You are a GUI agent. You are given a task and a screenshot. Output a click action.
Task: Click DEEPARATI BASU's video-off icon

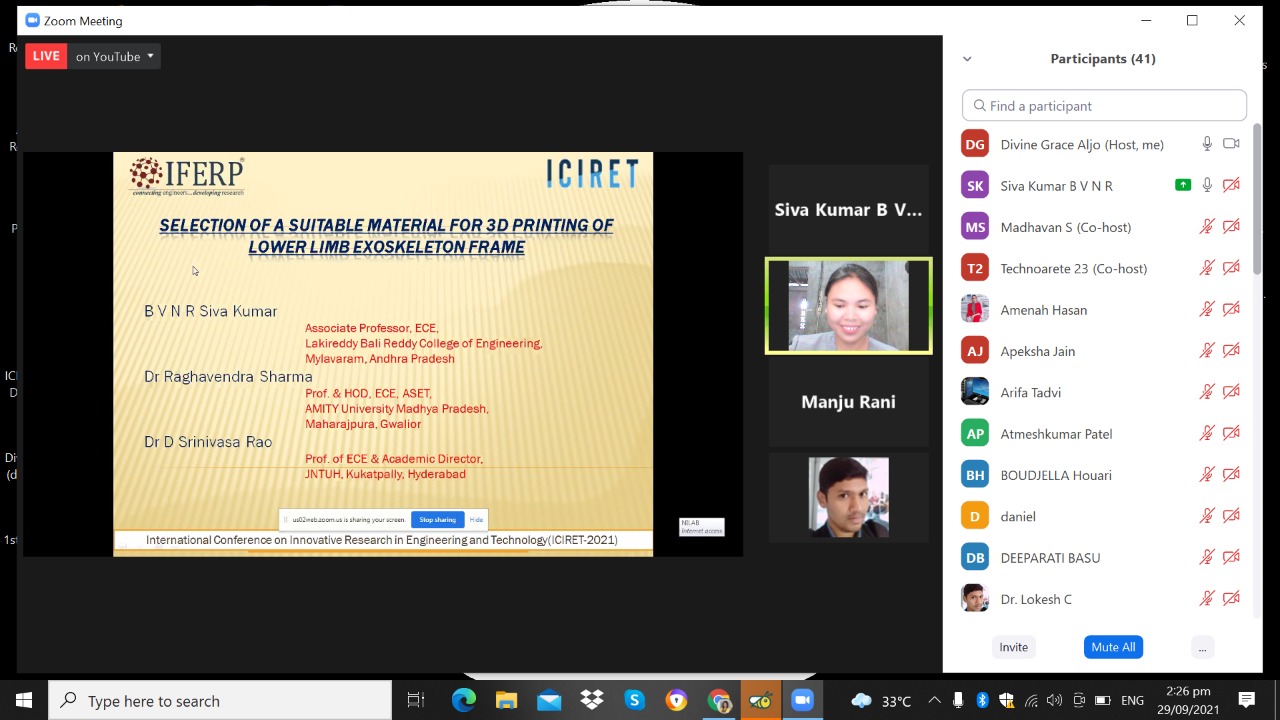1231,558
